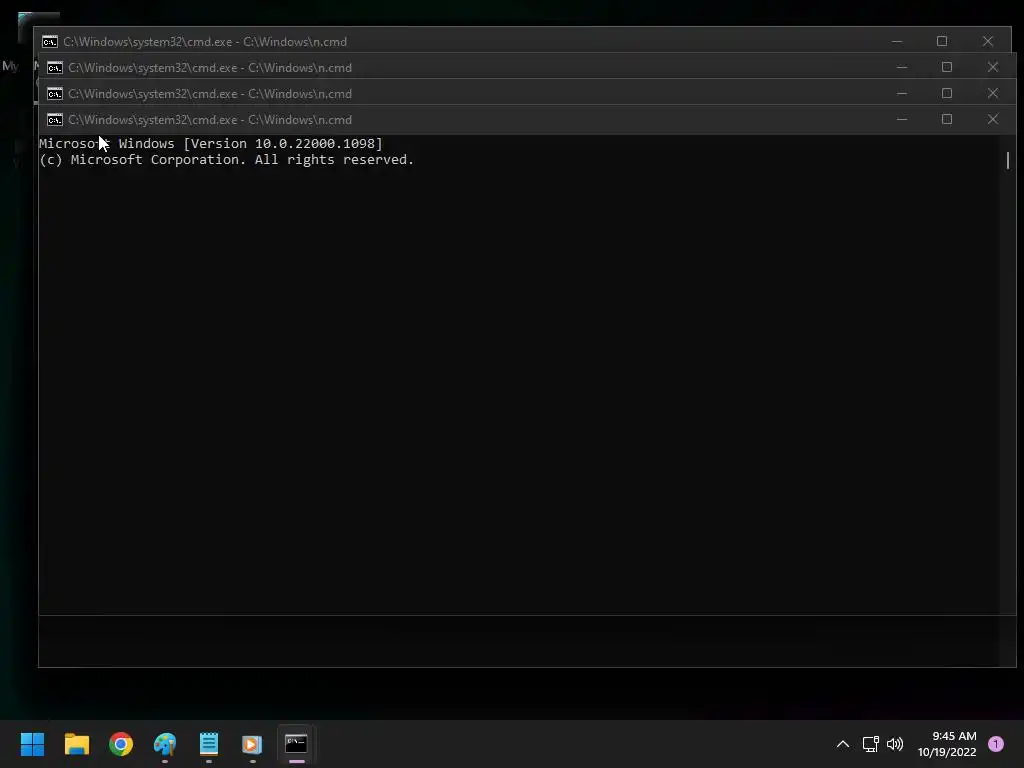Close the rearmost cmd window

point(987,41)
